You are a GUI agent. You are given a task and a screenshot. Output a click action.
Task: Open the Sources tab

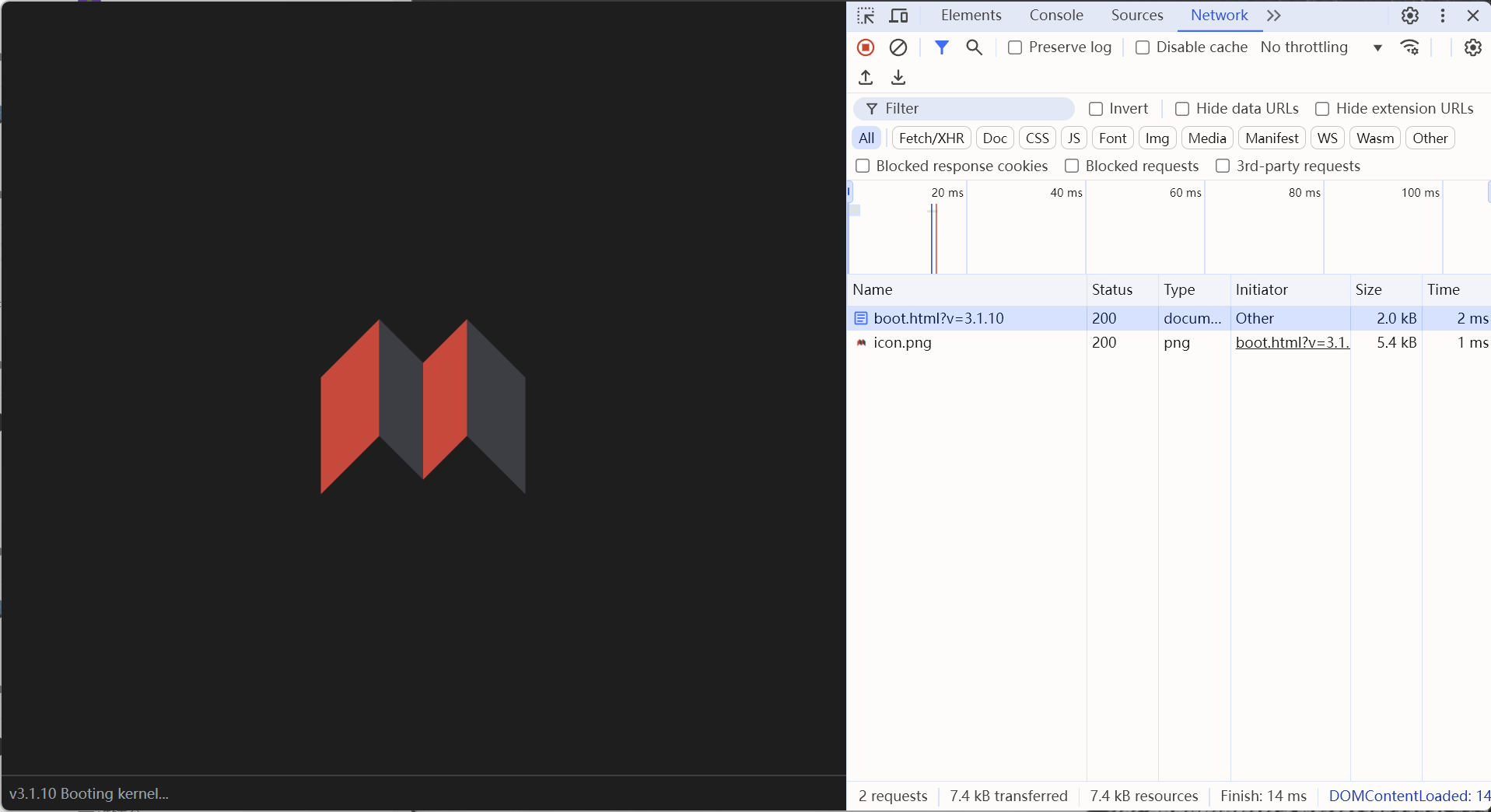pos(1136,16)
